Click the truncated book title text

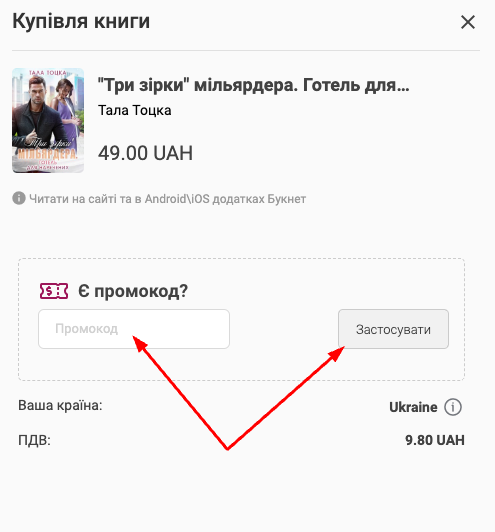(253, 85)
